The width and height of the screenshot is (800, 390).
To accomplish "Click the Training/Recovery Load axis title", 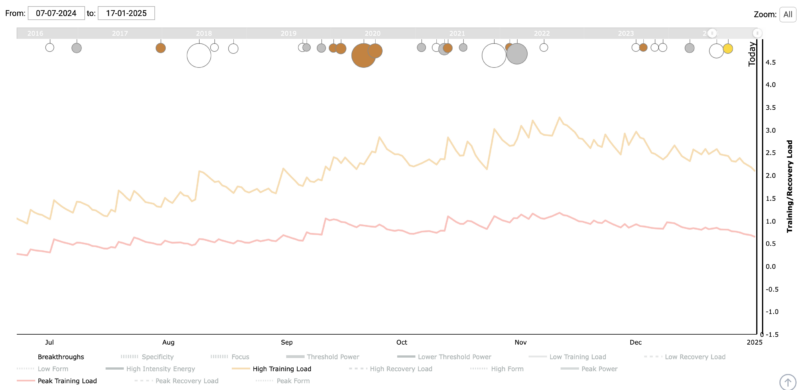I will click(790, 186).
